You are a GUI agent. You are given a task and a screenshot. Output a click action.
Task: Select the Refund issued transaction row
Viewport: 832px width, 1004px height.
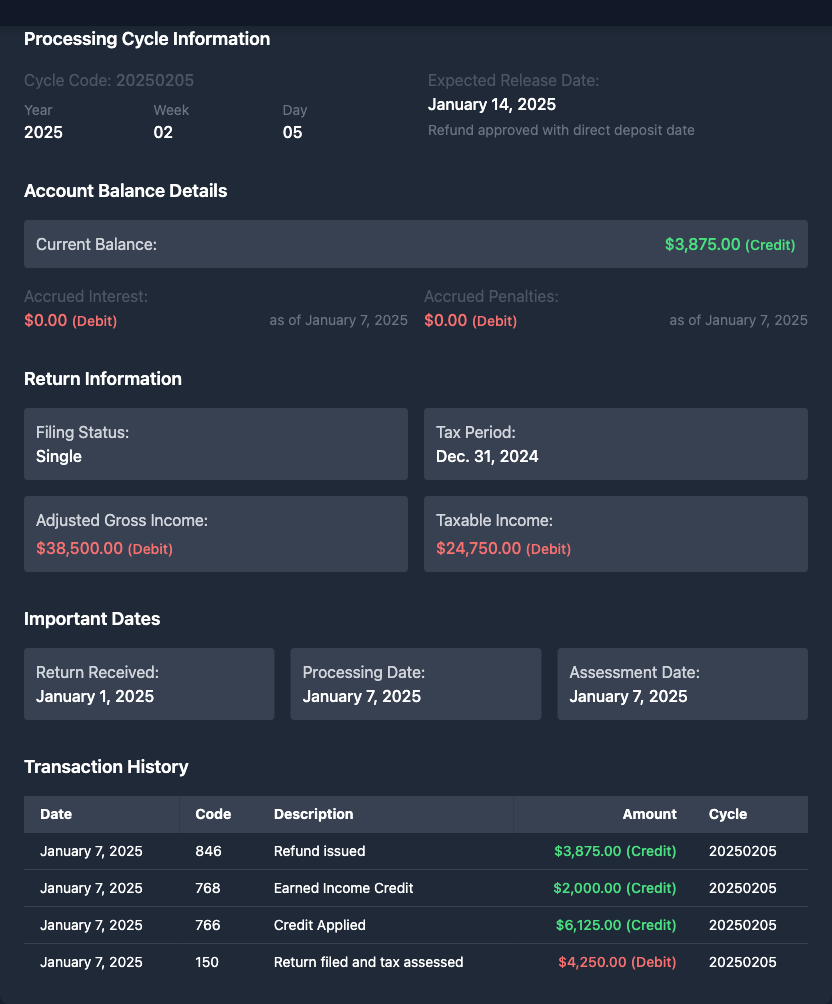pos(415,851)
